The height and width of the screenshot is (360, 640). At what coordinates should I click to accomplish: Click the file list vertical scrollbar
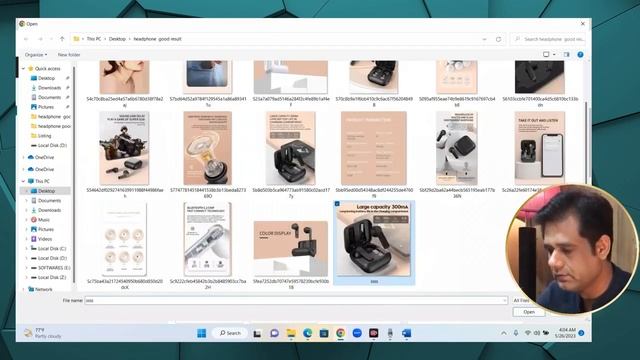pyautogui.click(x=587, y=143)
